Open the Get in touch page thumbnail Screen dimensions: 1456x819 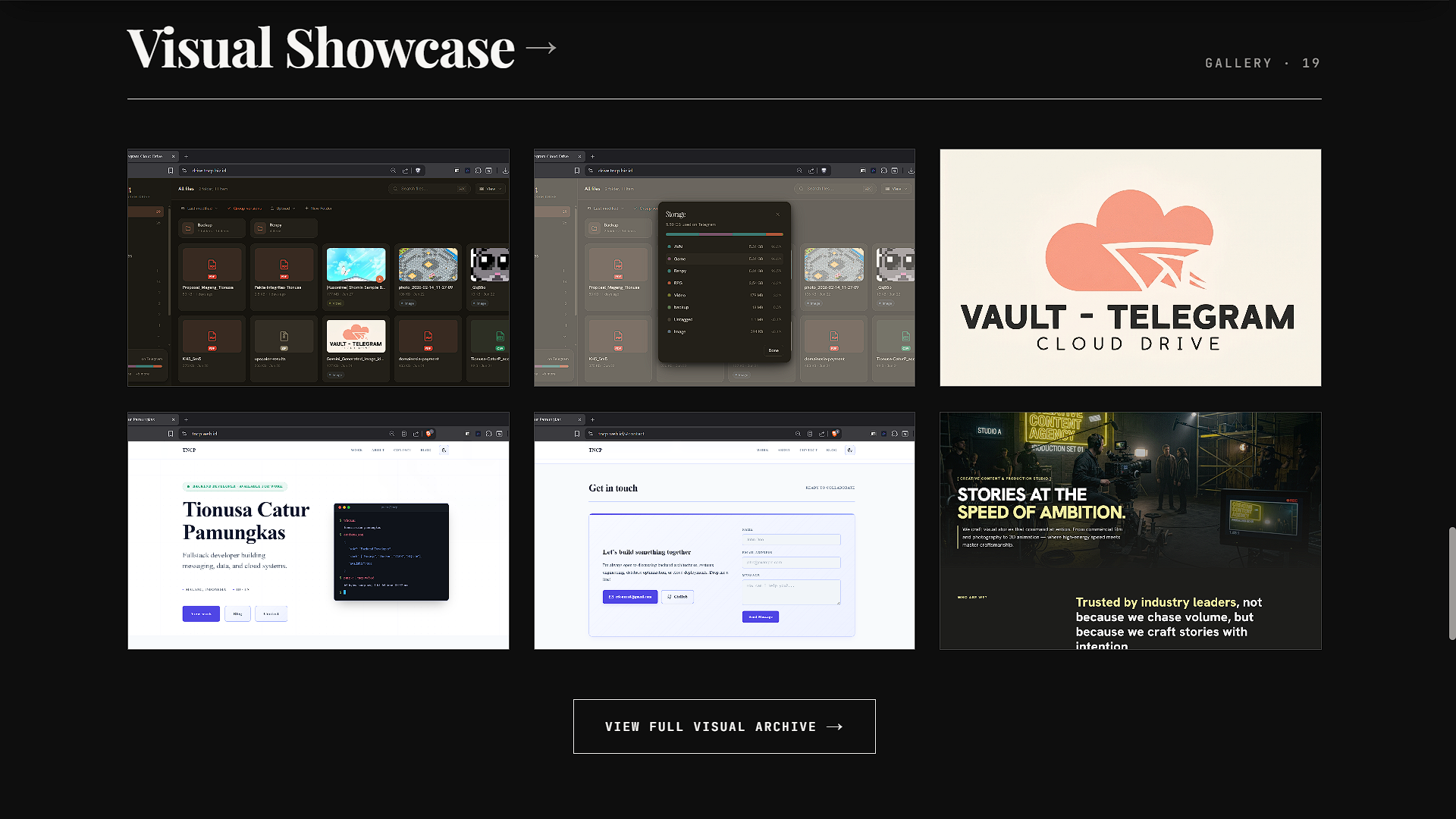(724, 531)
